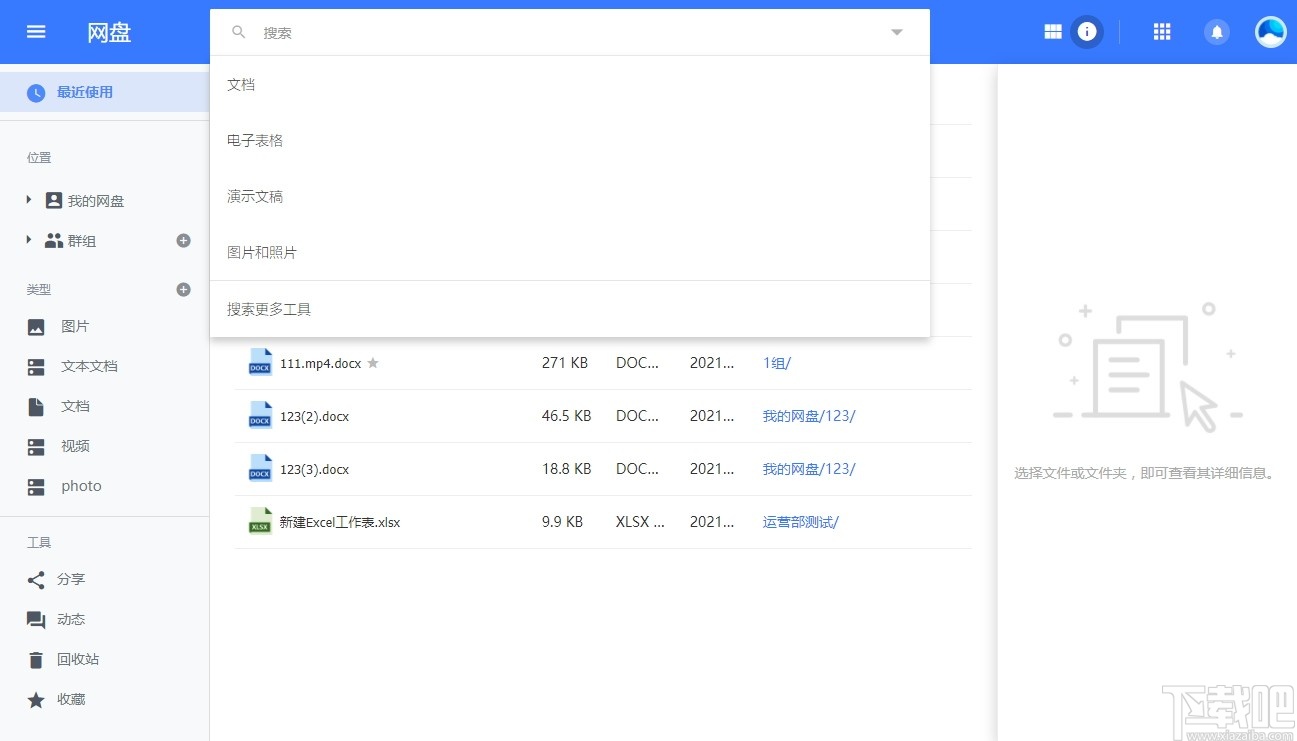Click the 9.9 KB size cell

[562, 522]
